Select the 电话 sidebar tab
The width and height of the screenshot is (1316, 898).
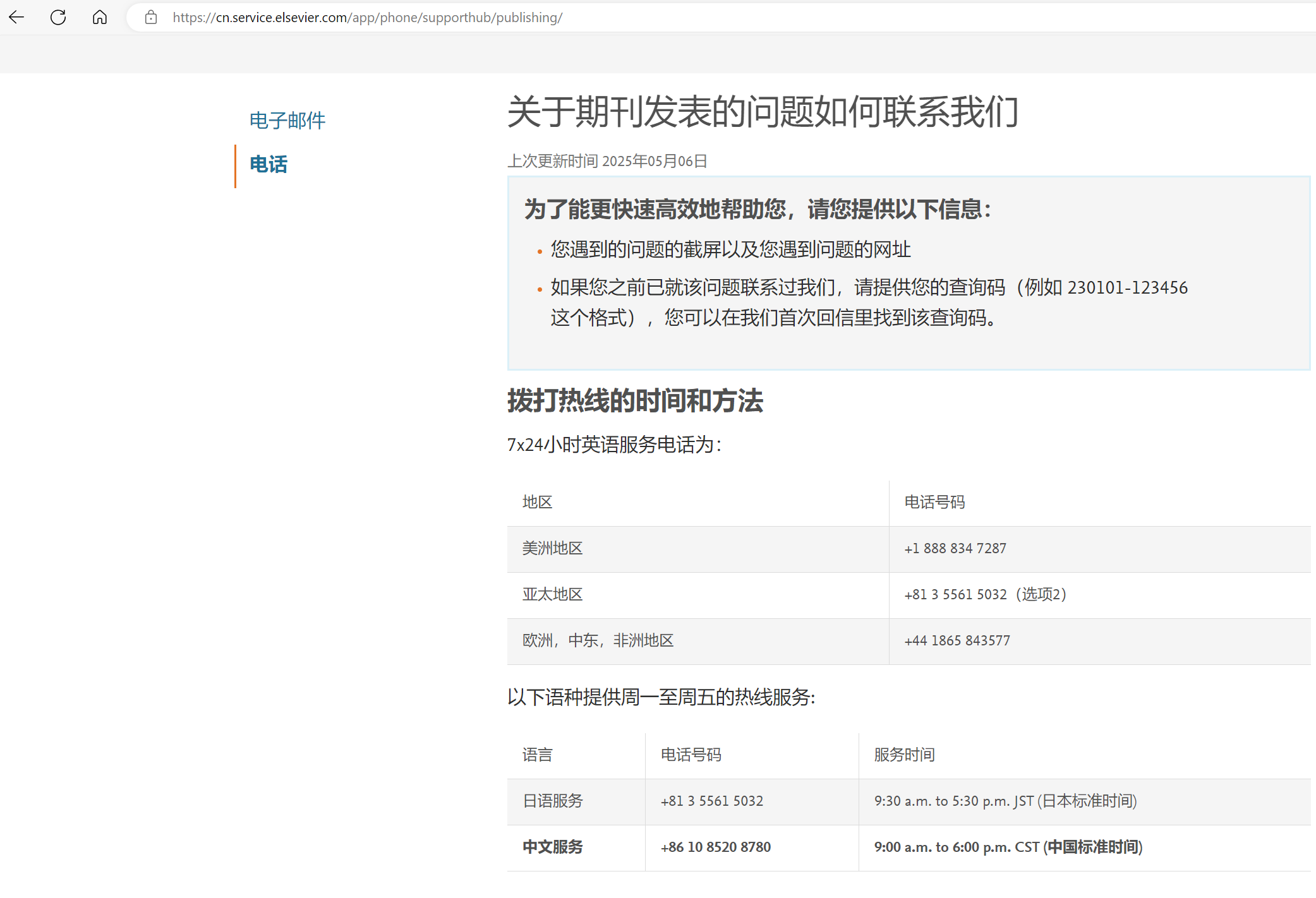coord(269,165)
